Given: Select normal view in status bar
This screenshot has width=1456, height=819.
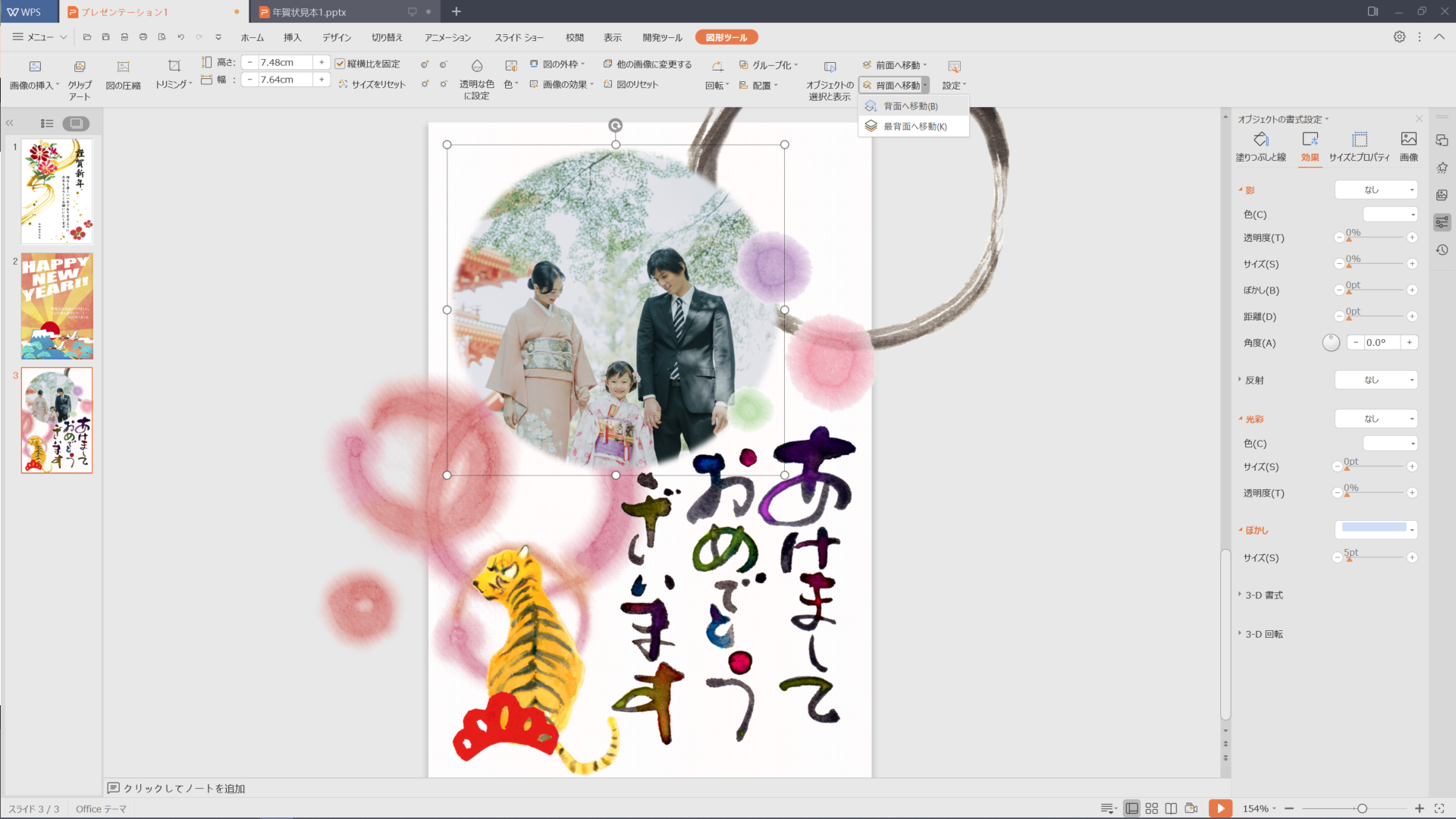Looking at the screenshot, I should click(1131, 808).
